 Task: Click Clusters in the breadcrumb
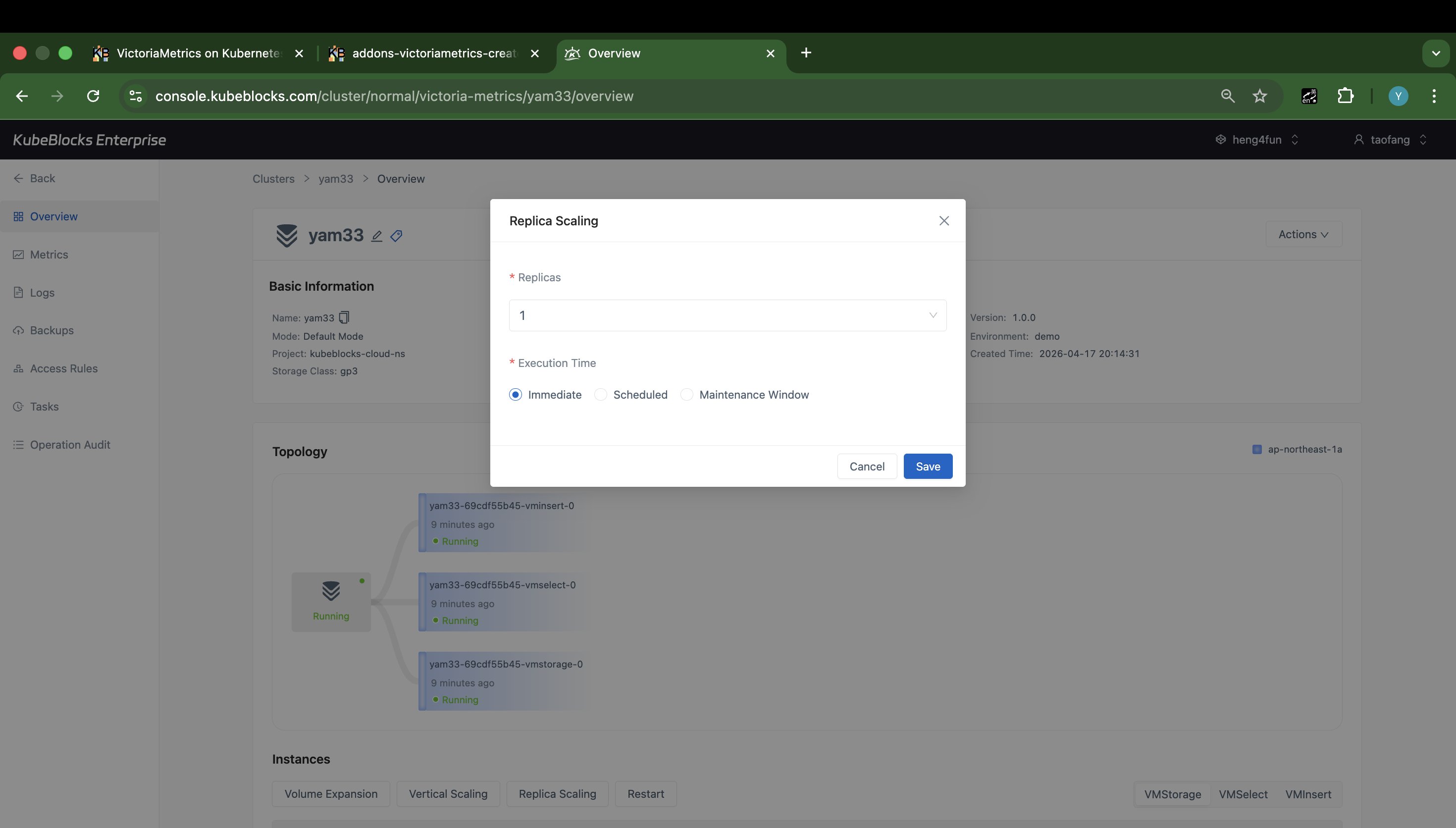tap(273, 179)
